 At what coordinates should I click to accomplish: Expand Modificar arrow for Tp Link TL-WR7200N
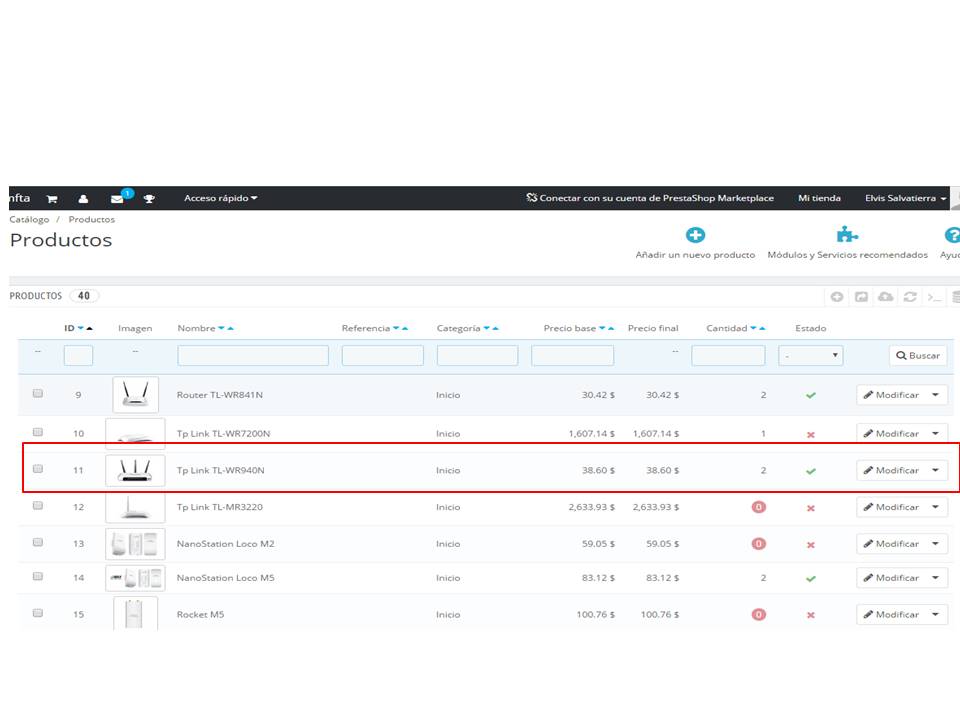pos(936,433)
